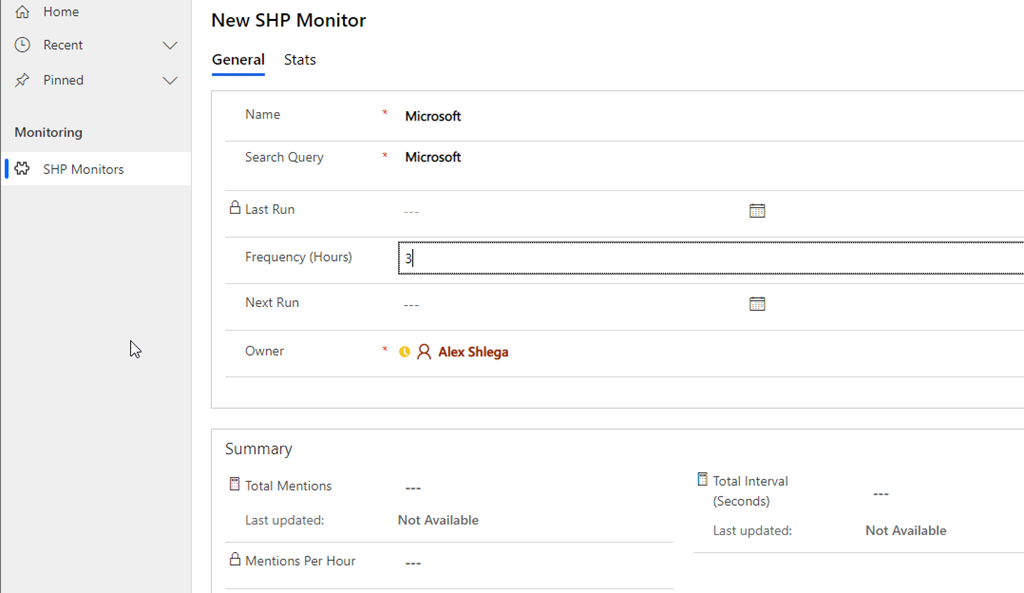Image resolution: width=1024 pixels, height=593 pixels.
Task: Click the 'Next Run' field label
Action: 272,303
